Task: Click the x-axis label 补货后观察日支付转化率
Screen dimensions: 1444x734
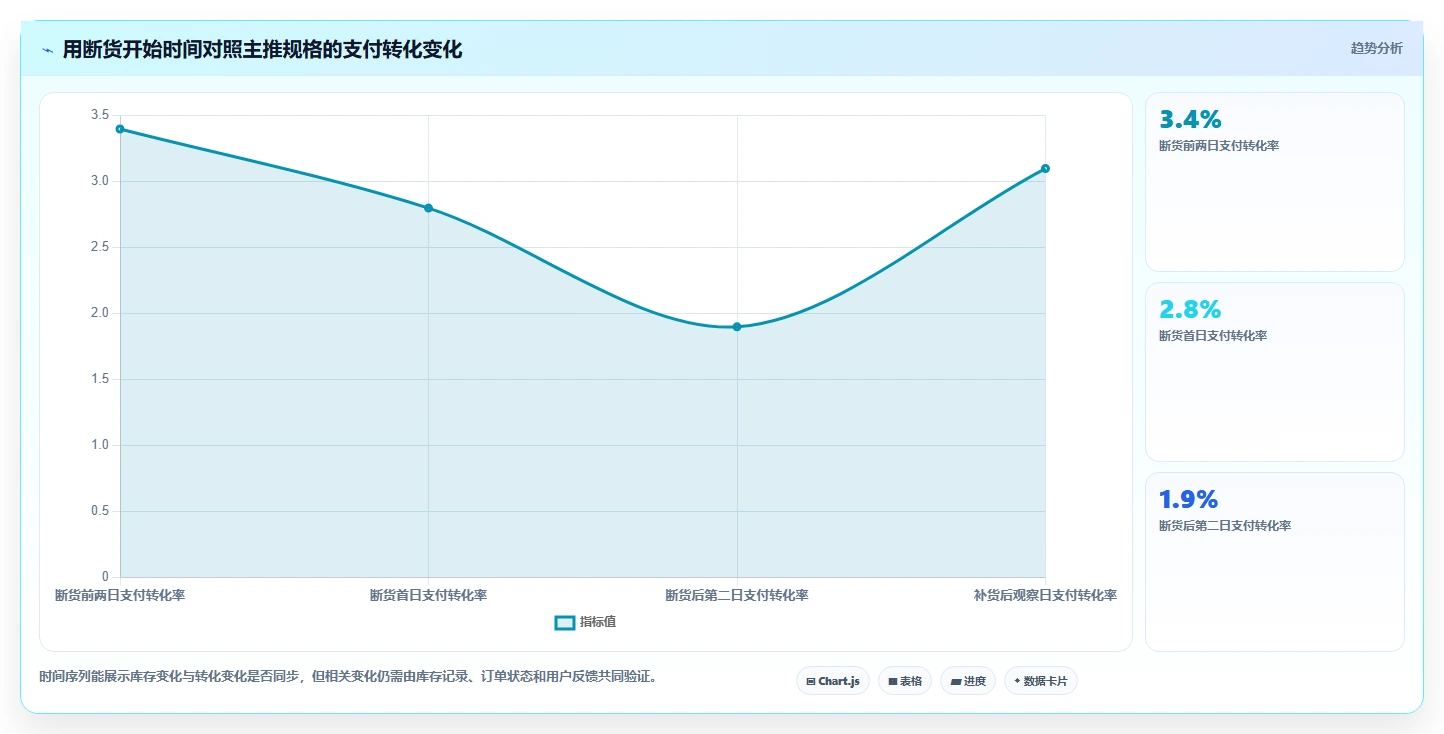Action: [1045, 595]
